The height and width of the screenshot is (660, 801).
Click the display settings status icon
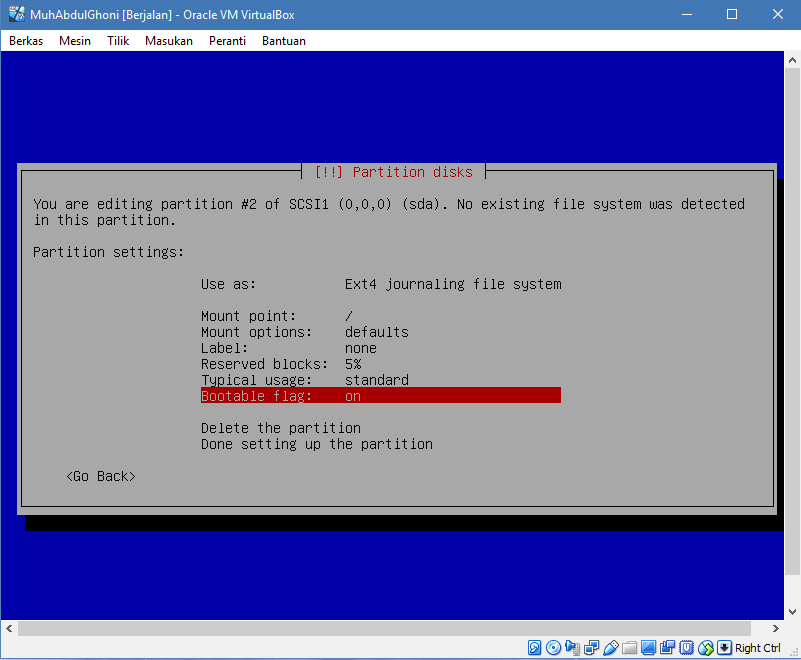pyautogui.click(x=648, y=648)
